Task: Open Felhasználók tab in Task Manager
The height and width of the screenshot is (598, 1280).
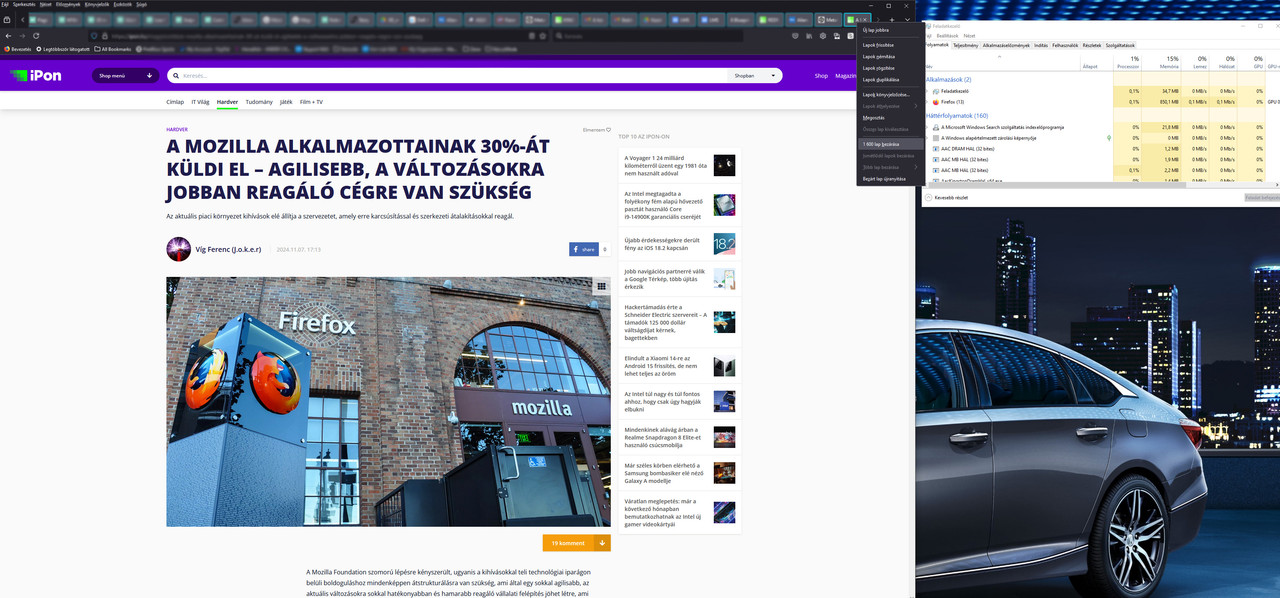Action: coord(1065,45)
